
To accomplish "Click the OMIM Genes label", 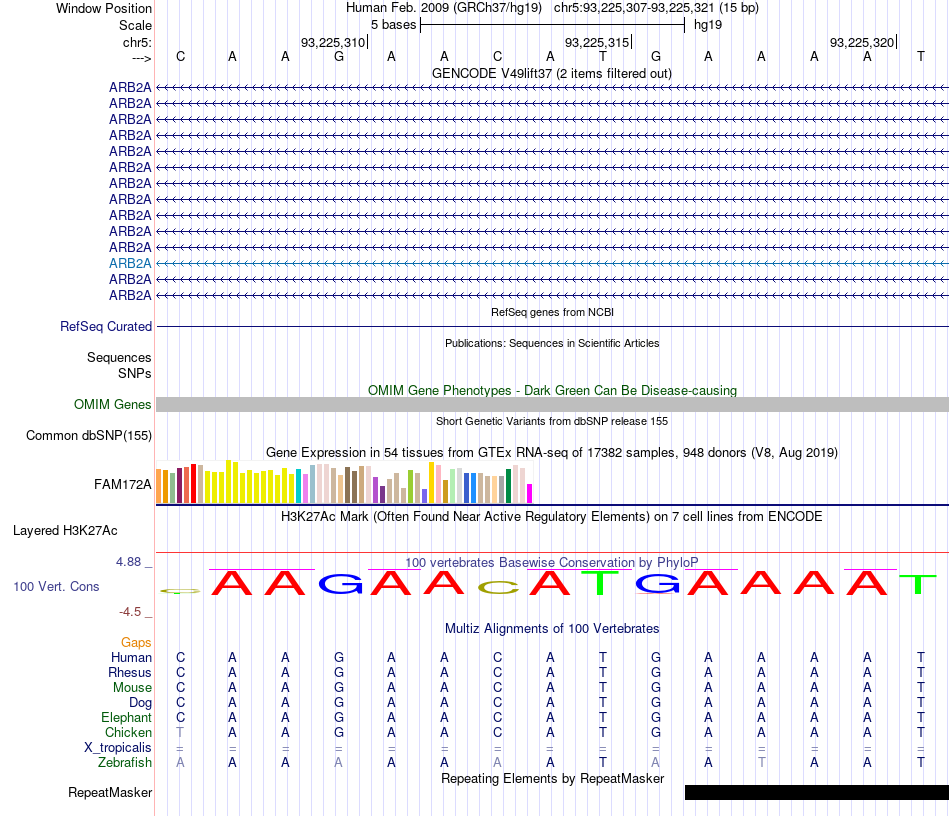I will pyautogui.click(x=113, y=404).
